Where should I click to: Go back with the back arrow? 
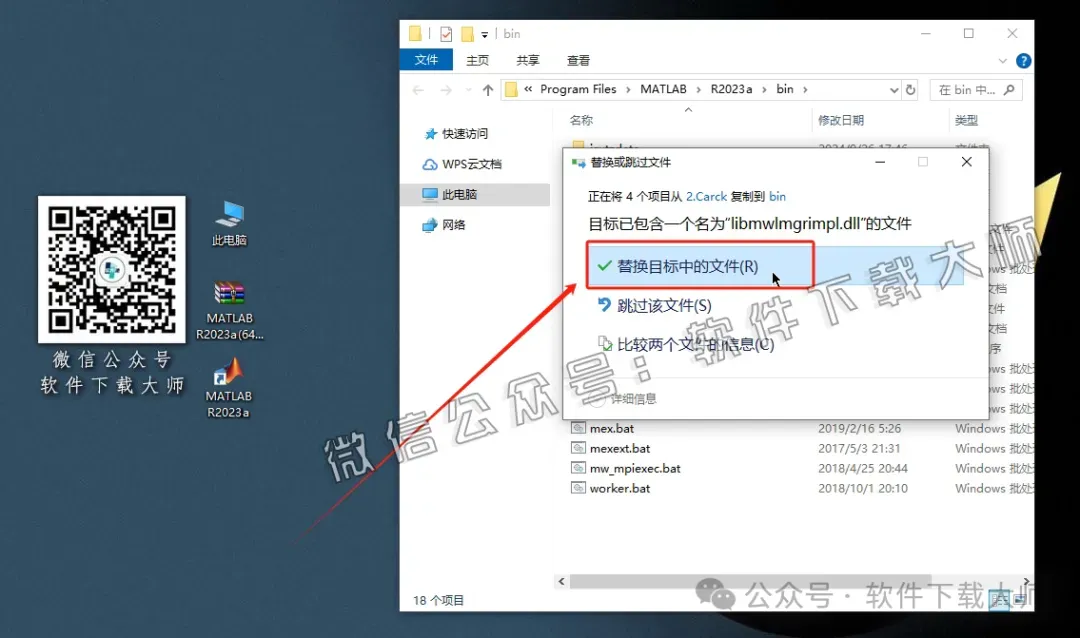pos(418,90)
